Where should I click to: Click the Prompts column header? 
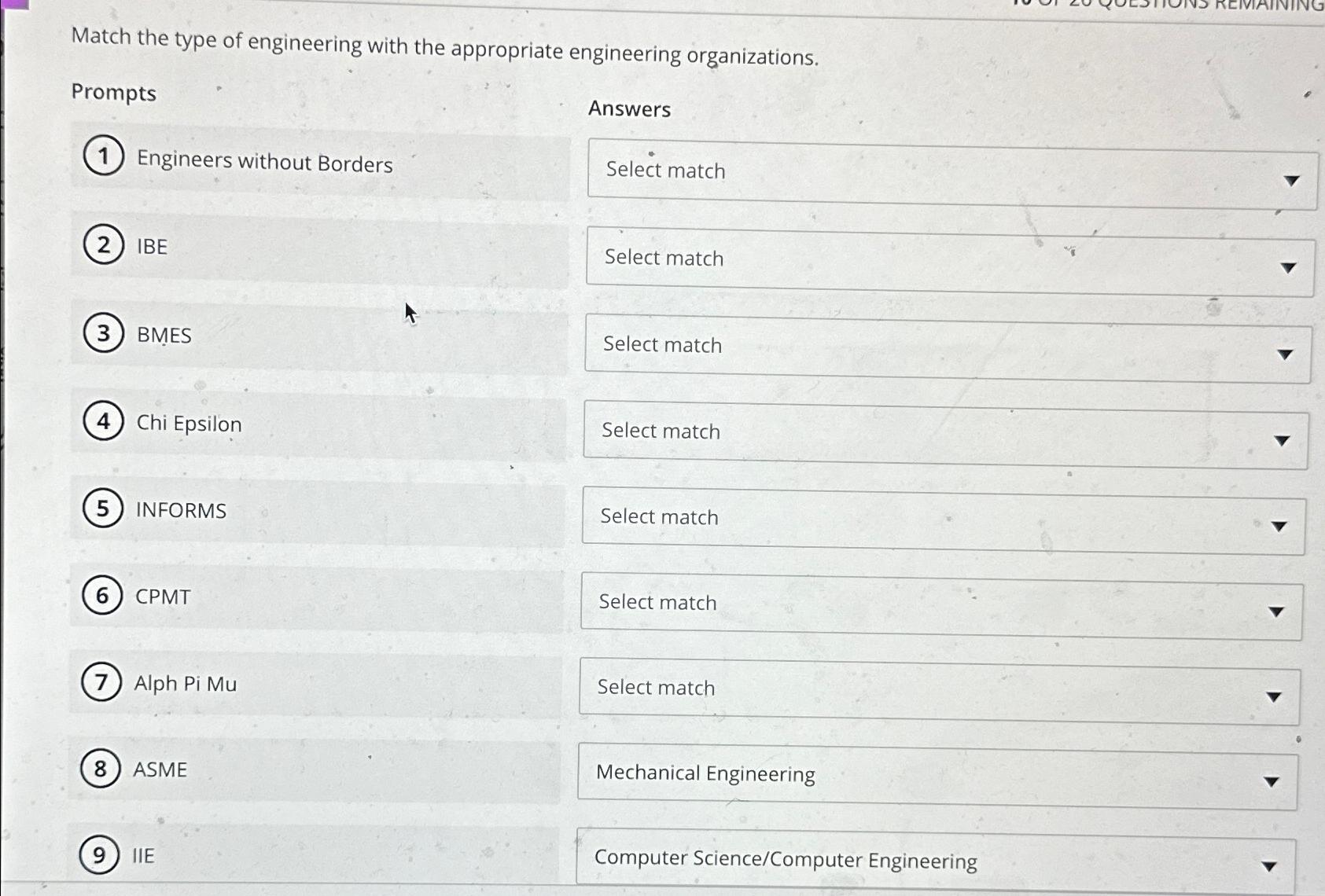click(x=114, y=94)
